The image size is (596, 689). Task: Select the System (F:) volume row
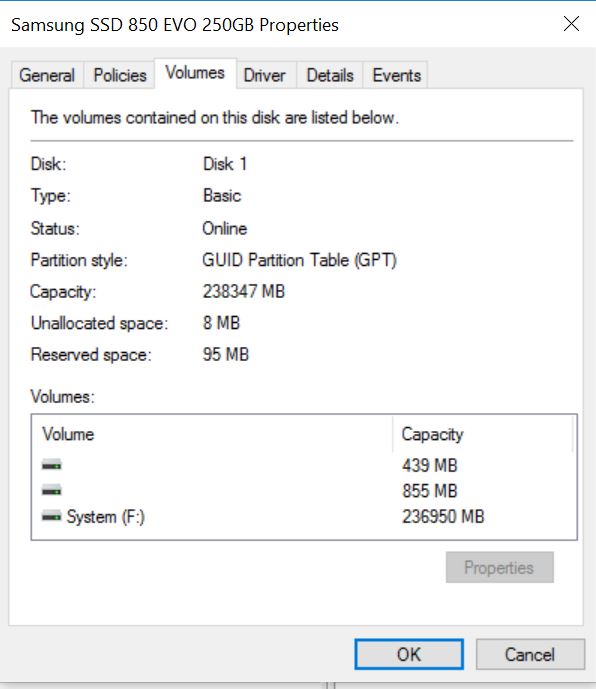click(x=304, y=516)
